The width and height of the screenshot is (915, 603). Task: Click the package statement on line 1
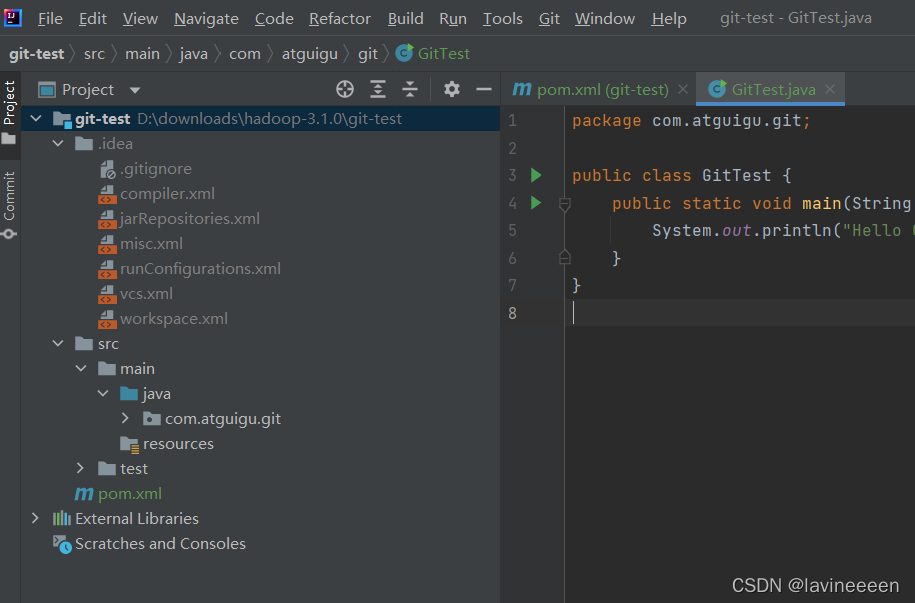click(691, 121)
